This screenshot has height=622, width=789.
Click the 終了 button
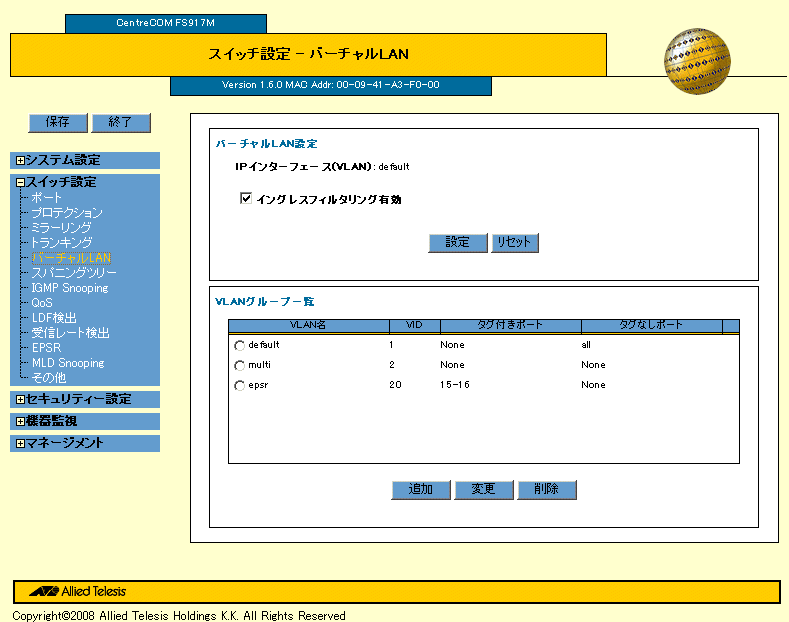[121, 123]
